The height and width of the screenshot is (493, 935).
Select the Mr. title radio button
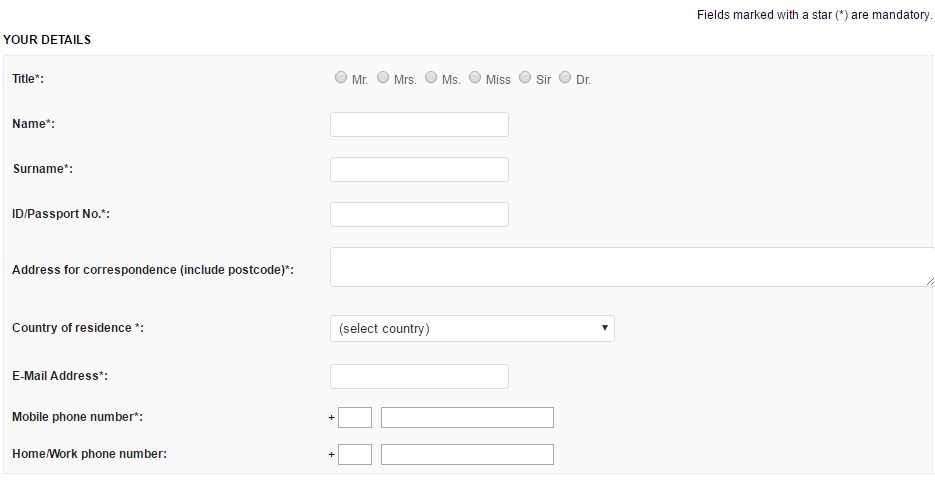(341, 78)
